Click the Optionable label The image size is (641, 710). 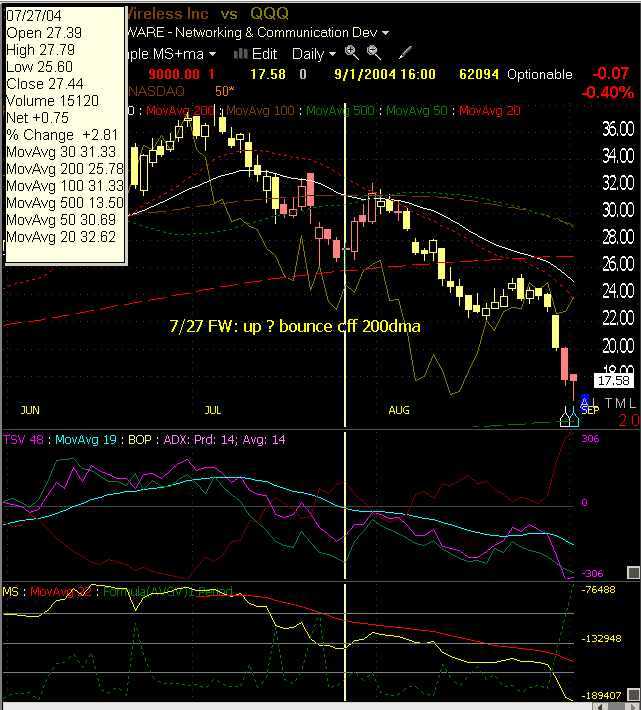[540, 74]
